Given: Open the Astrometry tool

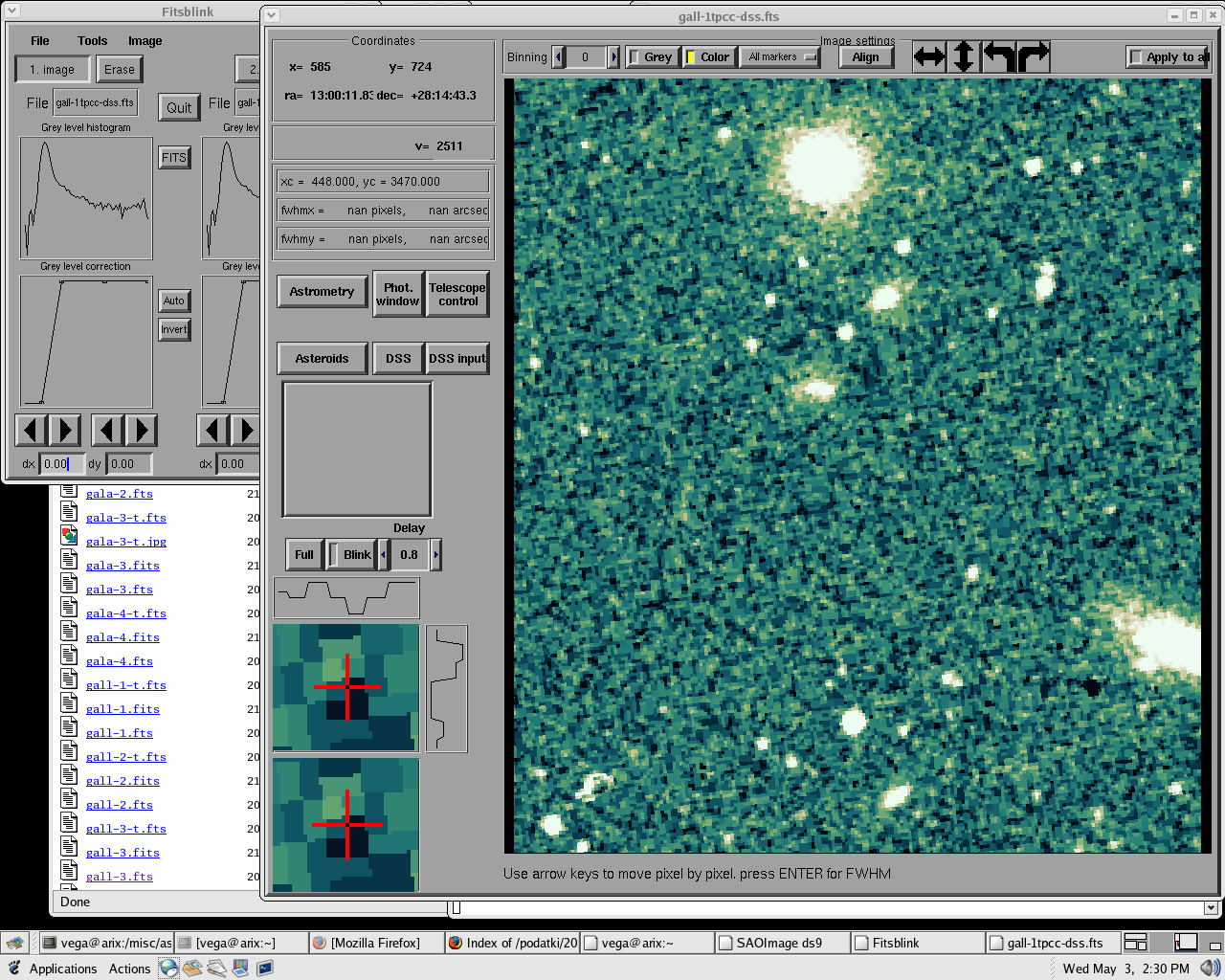Looking at the screenshot, I should point(323,292).
